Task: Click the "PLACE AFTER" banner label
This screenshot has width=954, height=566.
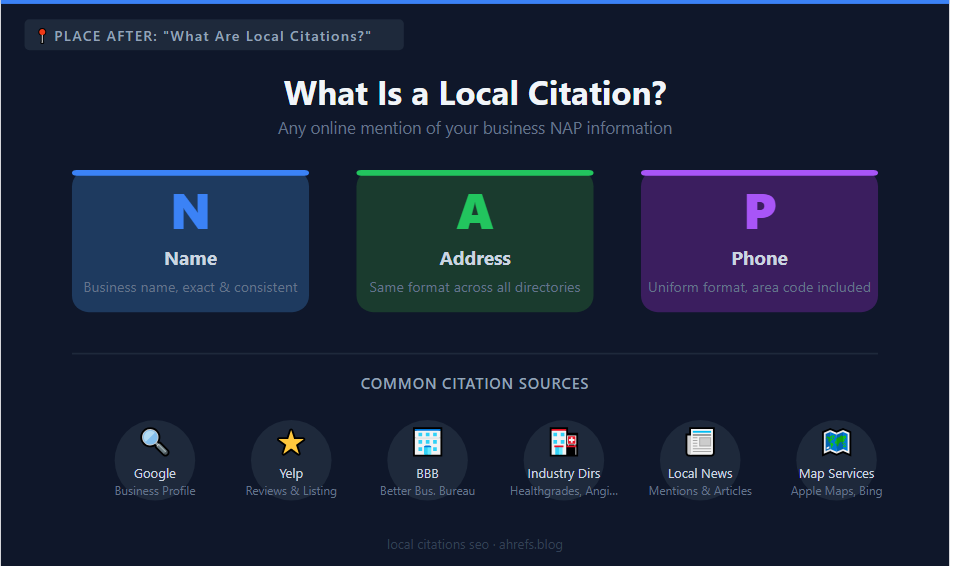Action: click(213, 36)
